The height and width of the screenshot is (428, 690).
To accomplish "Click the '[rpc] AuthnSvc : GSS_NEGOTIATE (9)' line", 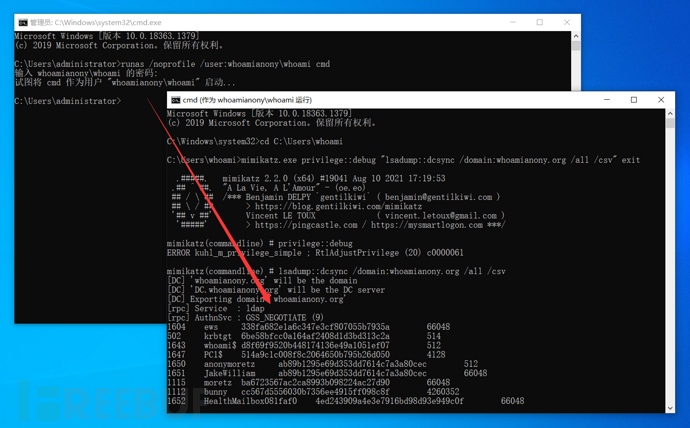I will tap(245, 318).
